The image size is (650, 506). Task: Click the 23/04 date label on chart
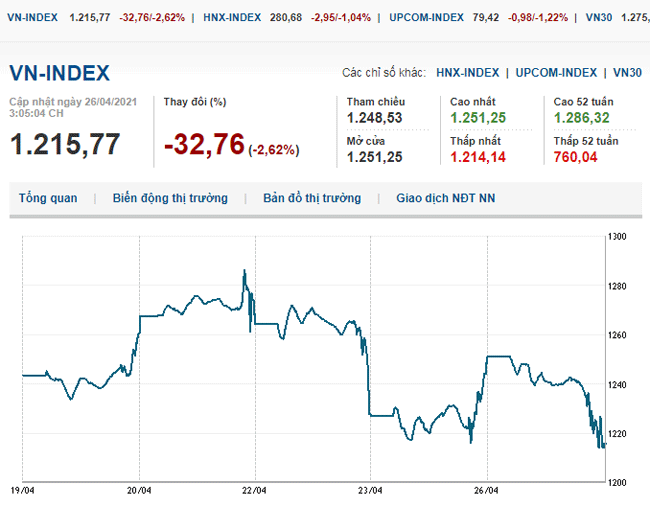point(370,491)
